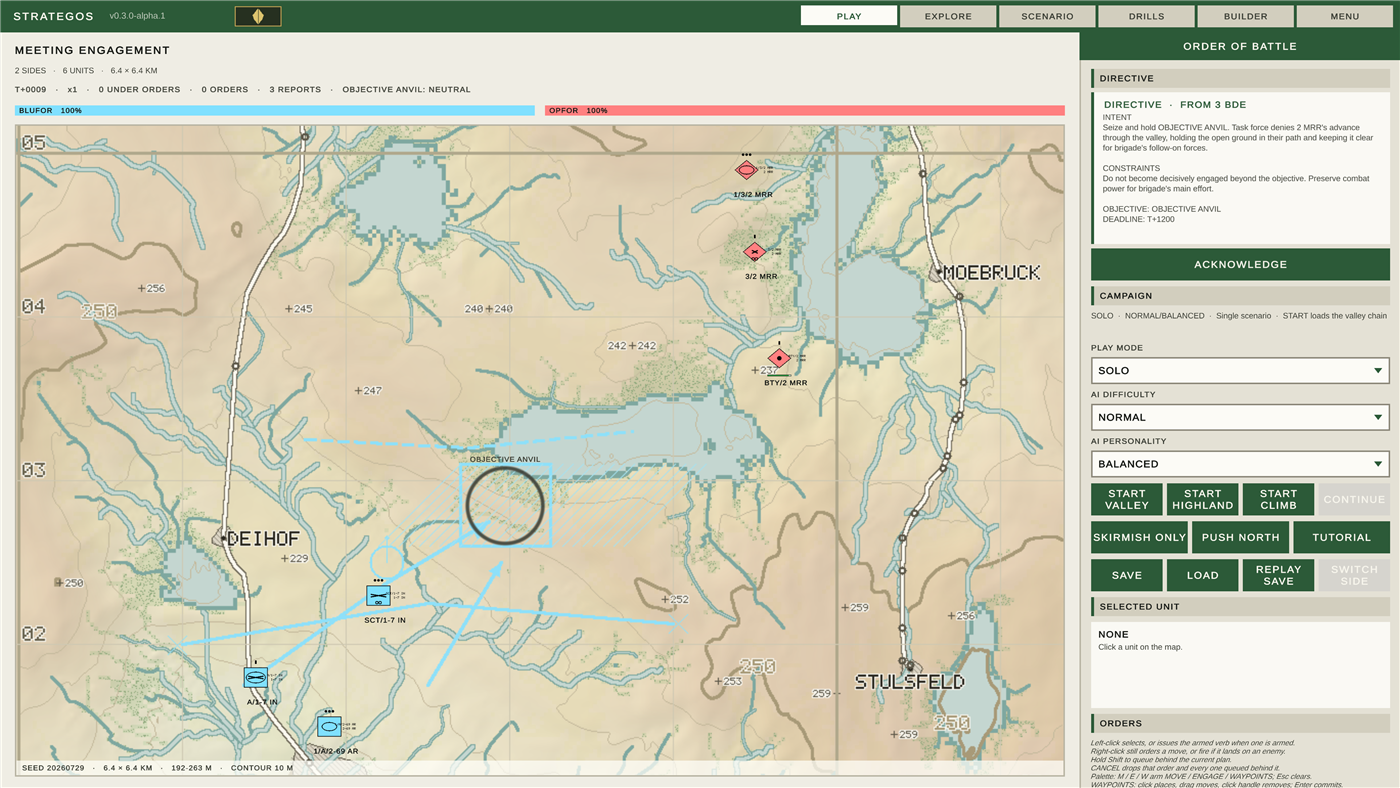
Task: Click the Acknowledge button
Action: (x=1240, y=264)
